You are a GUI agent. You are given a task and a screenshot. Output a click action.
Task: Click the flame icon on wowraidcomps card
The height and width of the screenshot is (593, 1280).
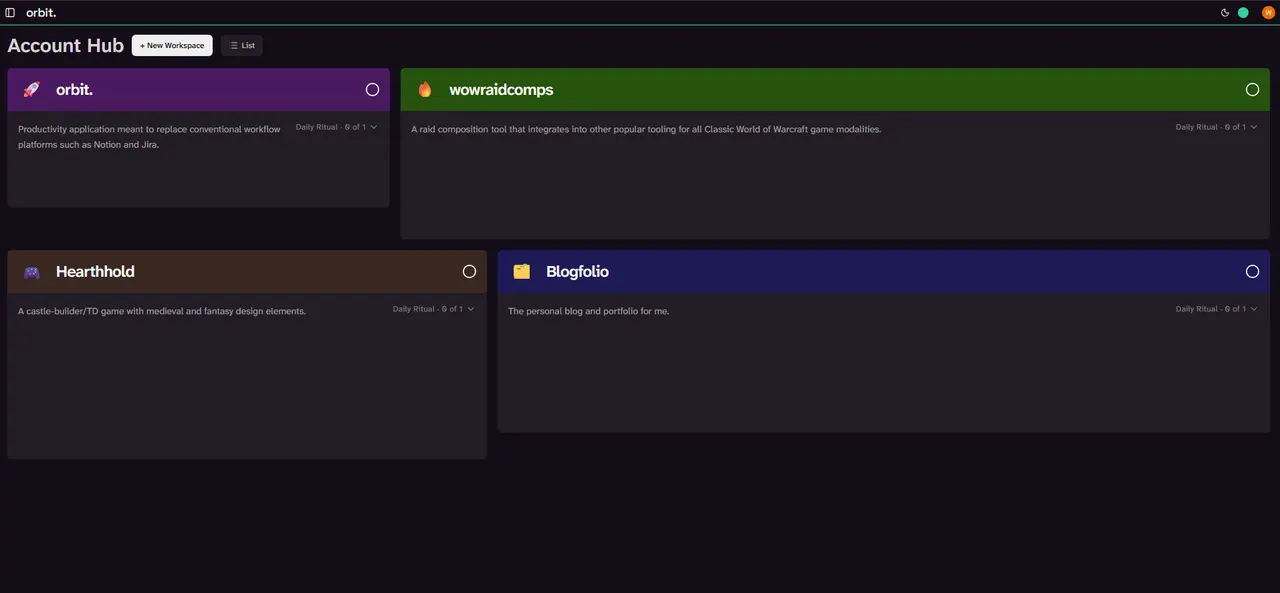[x=425, y=90]
